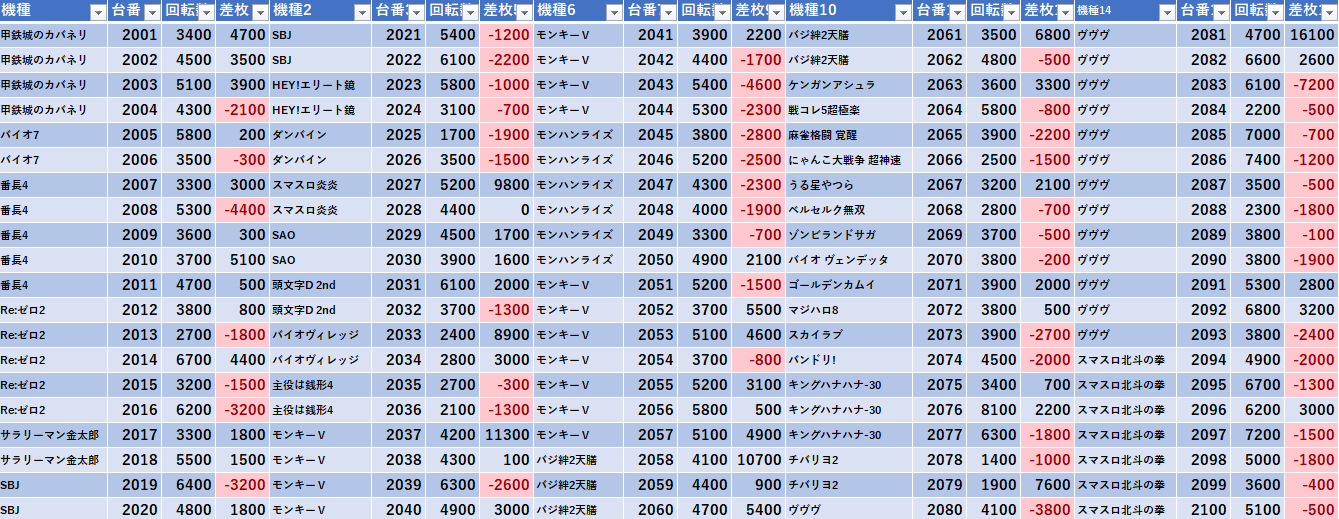The image size is (1339, 519).
Task: Select the 16100 difference cell
Action: point(1311,35)
